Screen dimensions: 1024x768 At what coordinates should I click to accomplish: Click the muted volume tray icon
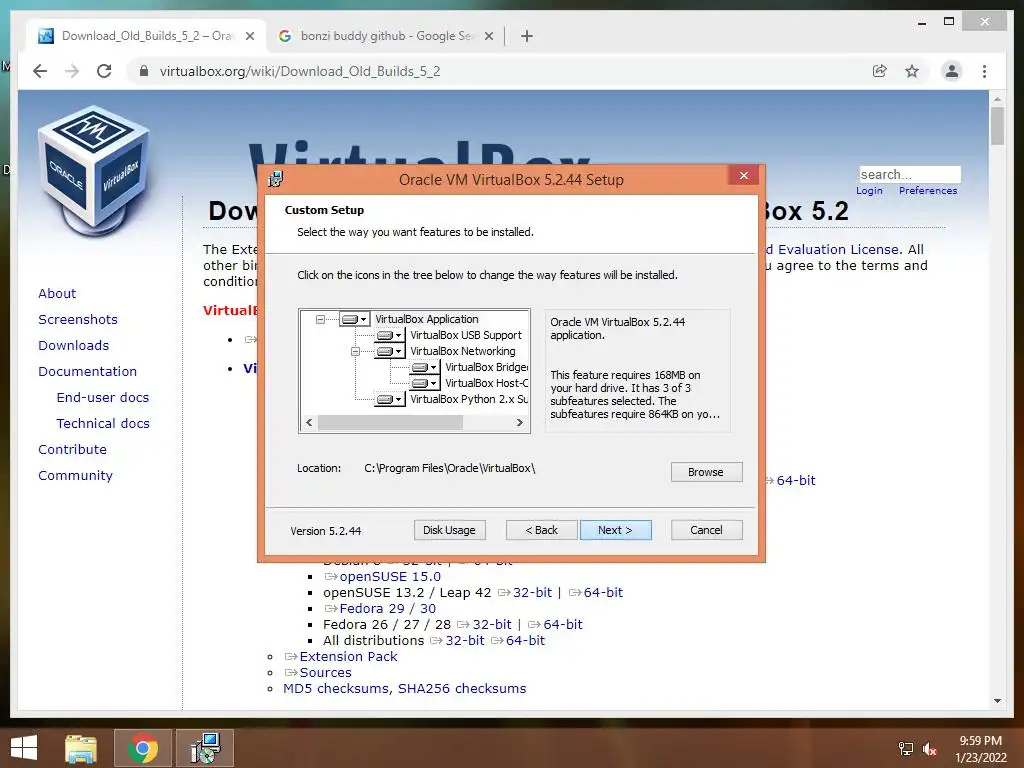coord(930,749)
